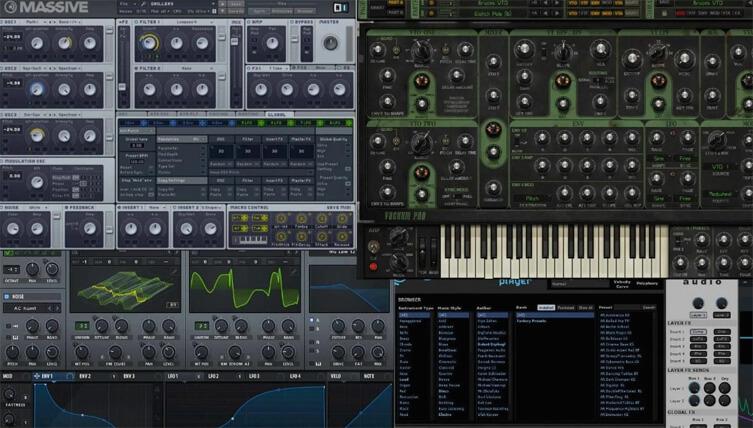This screenshot has width=753, height=428.
Task: Toggle the Noise oscillator enable switch in Serum
Action: point(9,297)
